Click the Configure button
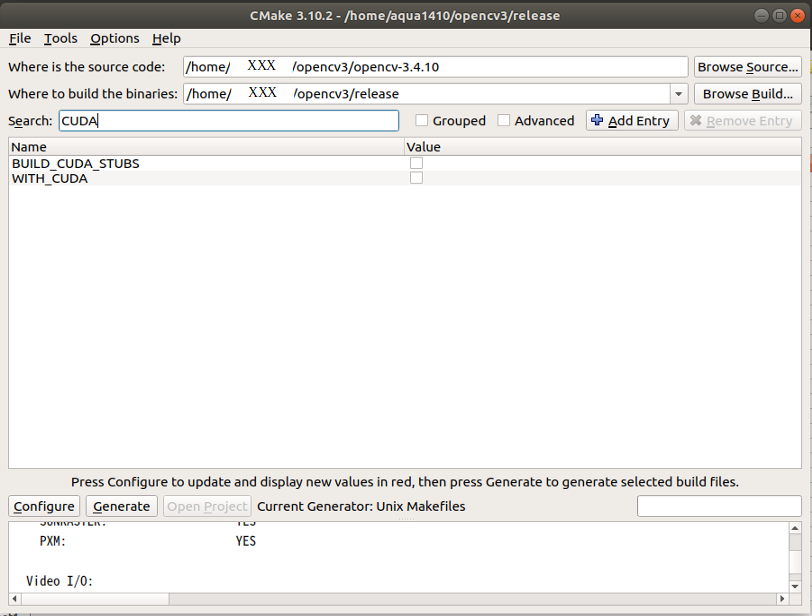Screen dimensions: 812x616 click(44, 506)
